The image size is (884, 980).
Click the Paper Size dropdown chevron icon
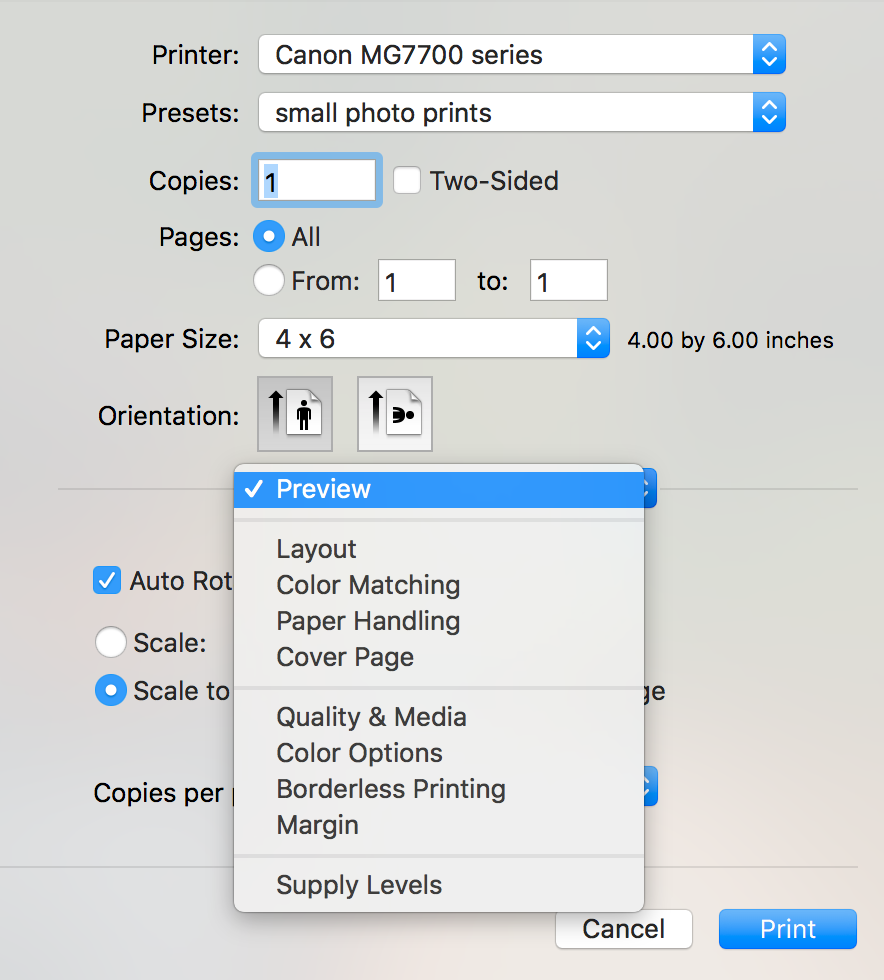tap(593, 338)
